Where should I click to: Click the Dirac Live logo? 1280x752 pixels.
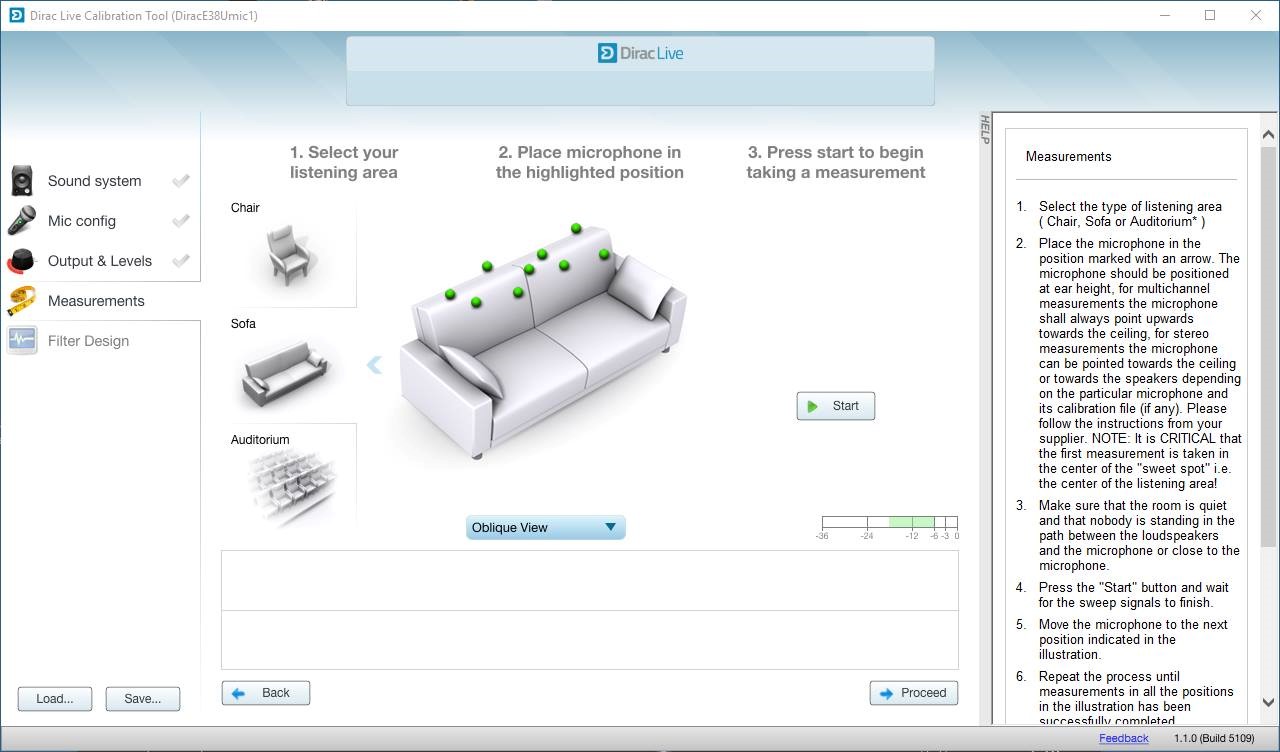click(x=640, y=53)
